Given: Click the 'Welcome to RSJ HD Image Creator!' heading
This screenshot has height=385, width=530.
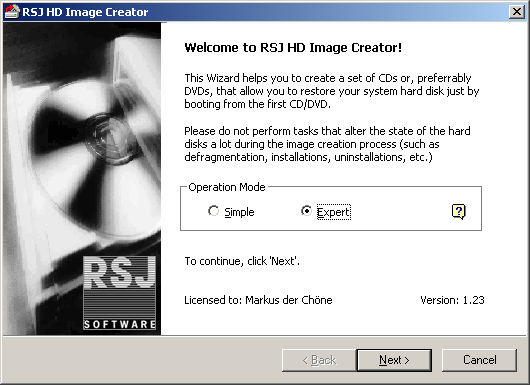Looking at the screenshot, I should coord(293,48).
